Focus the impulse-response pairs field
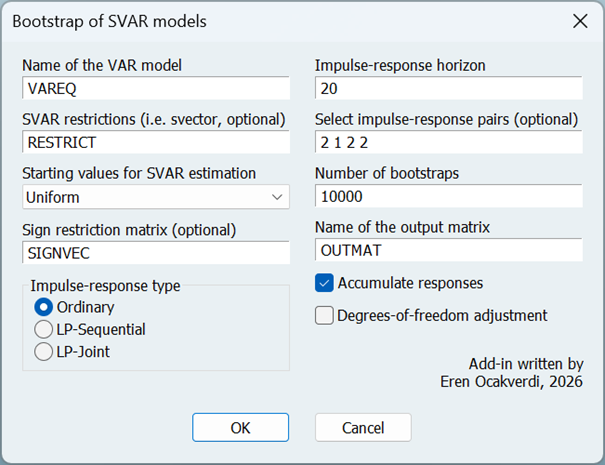Viewport: 605px width, 465px height. tap(447, 143)
